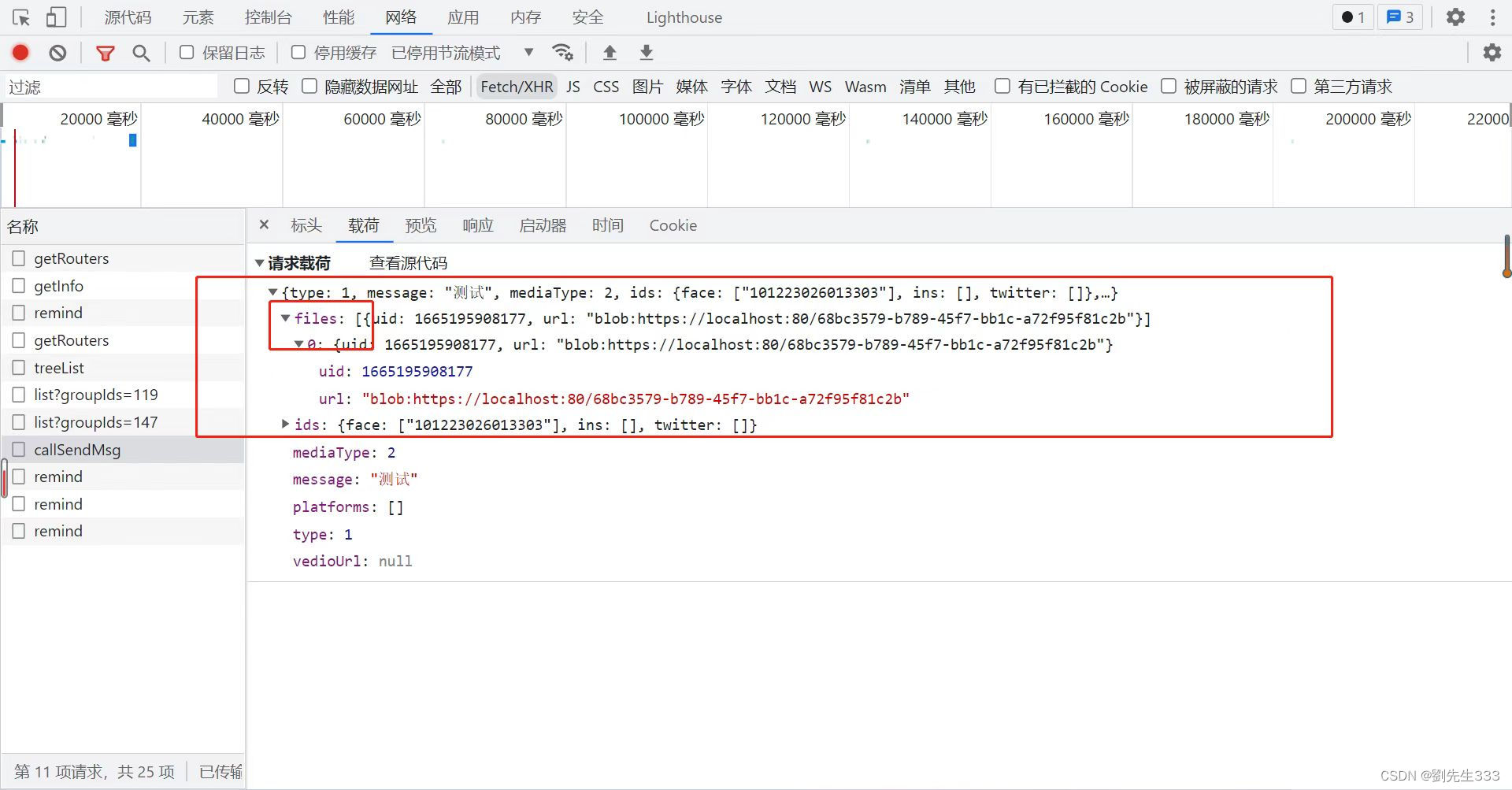The height and width of the screenshot is (790, 1512).
Task: Open the Console panel tab
Action: point(268,17)
